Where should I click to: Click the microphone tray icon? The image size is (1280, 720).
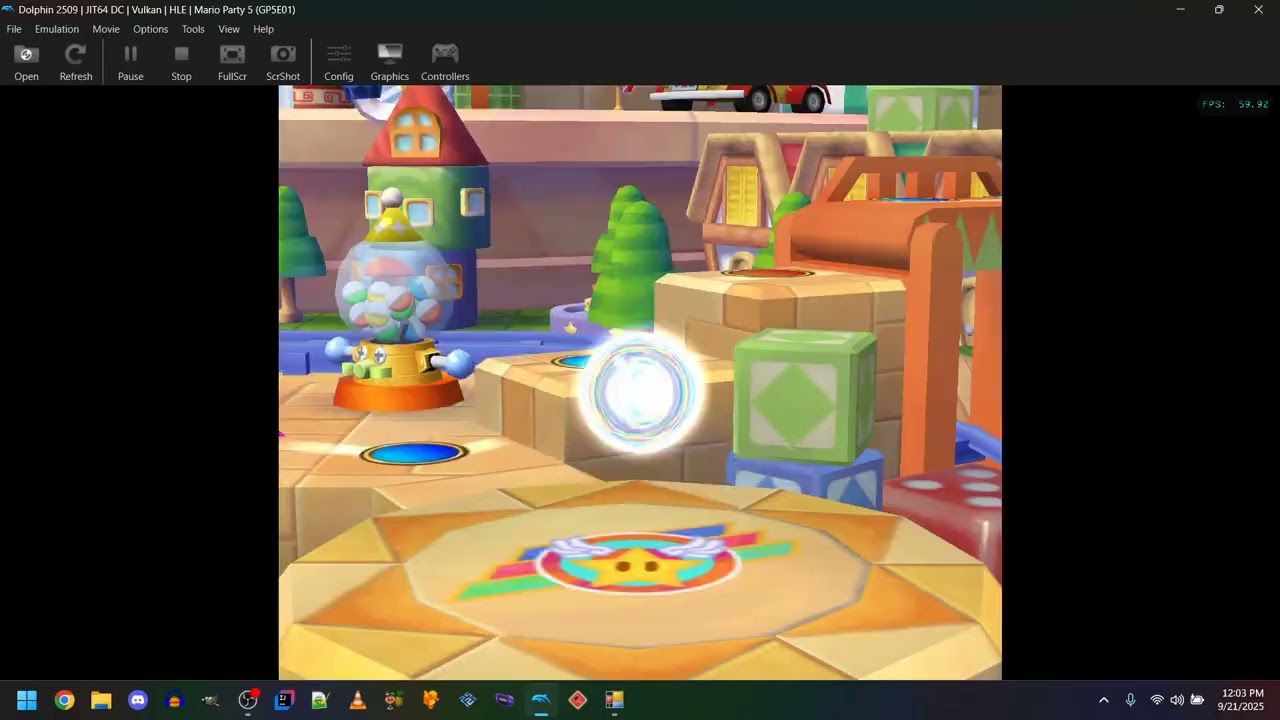1130,700
